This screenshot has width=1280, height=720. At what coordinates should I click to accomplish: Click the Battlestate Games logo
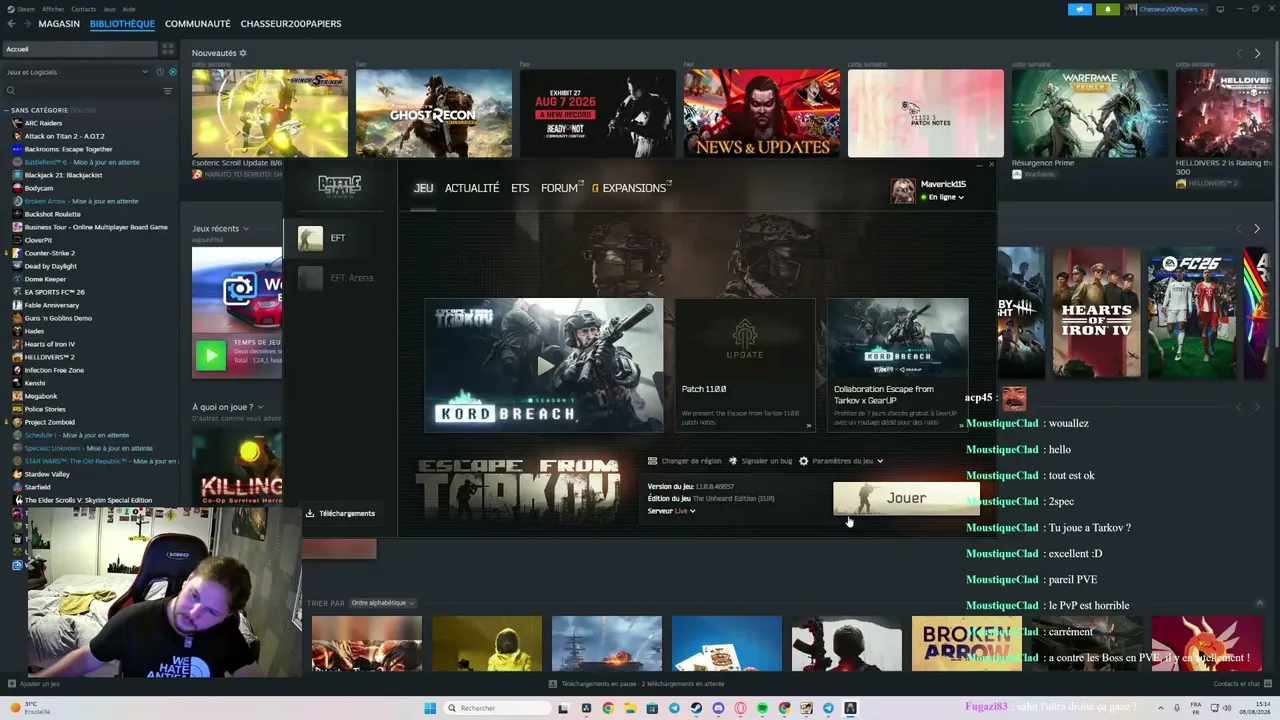339,187
